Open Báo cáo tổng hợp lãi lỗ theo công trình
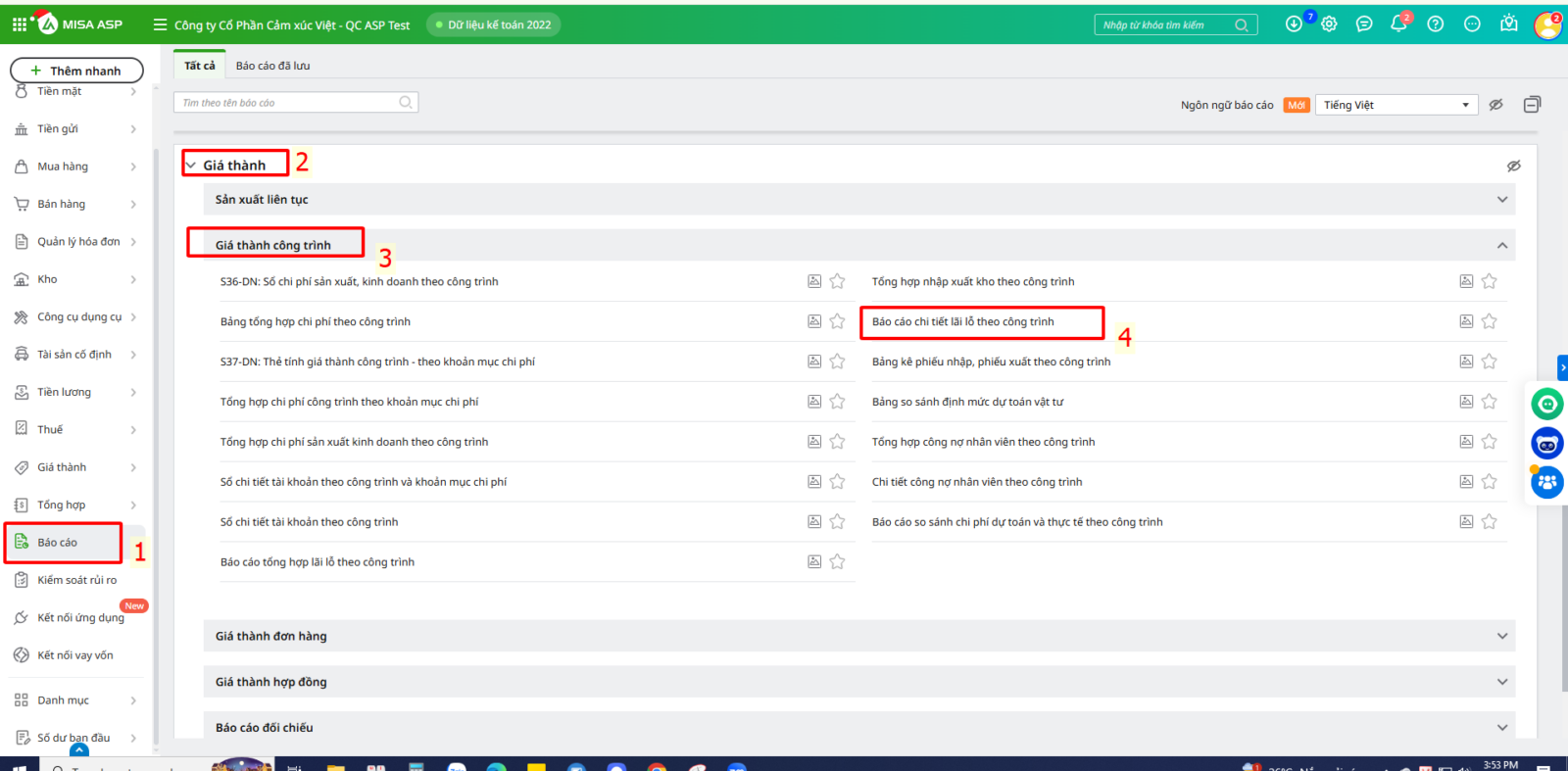1568x771 pixels. [318, 562]
